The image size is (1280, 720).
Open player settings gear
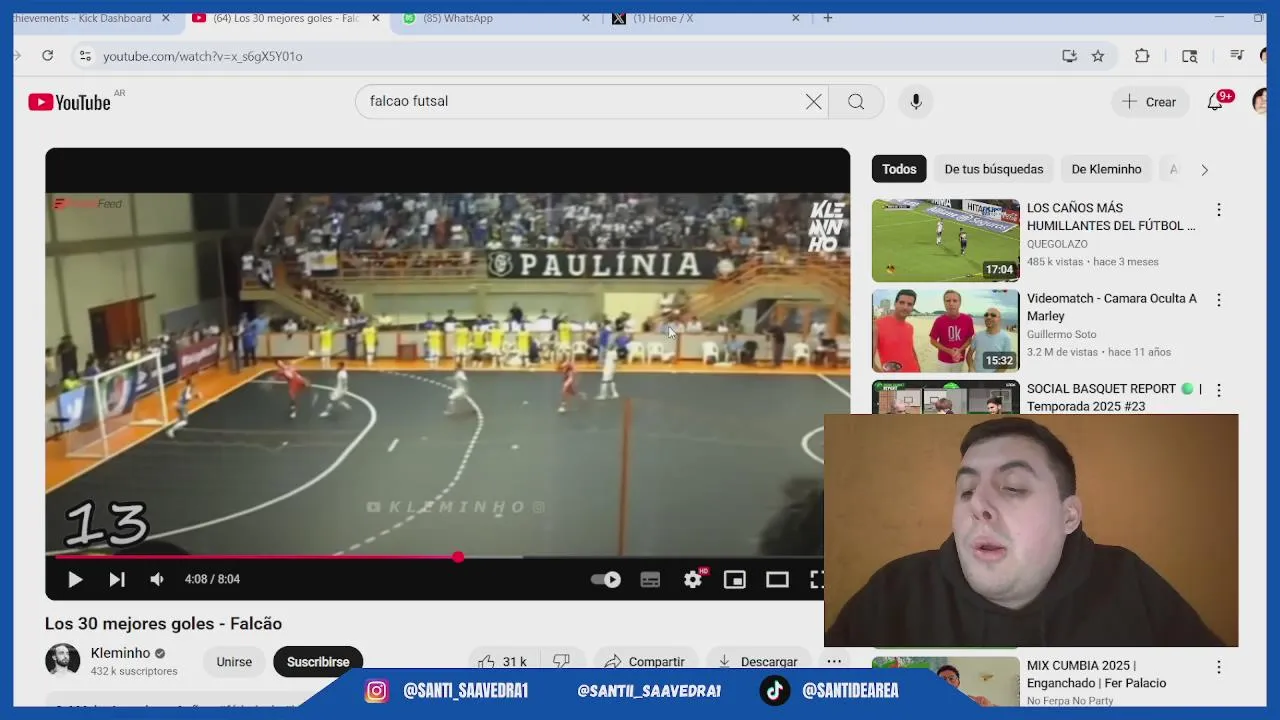click(x=693, y=579)
